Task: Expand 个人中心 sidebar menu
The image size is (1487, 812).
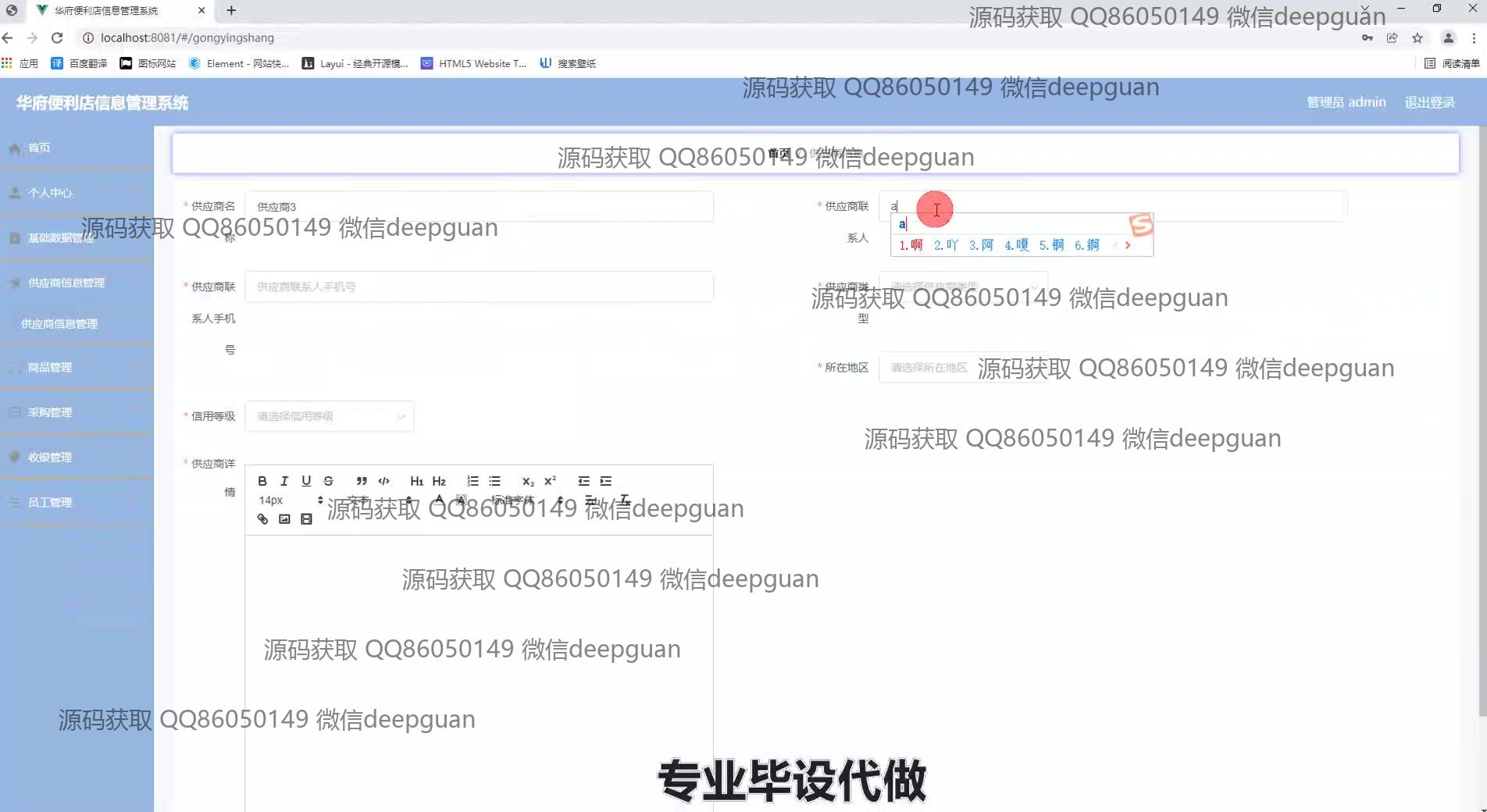Action: click(77, 193)
